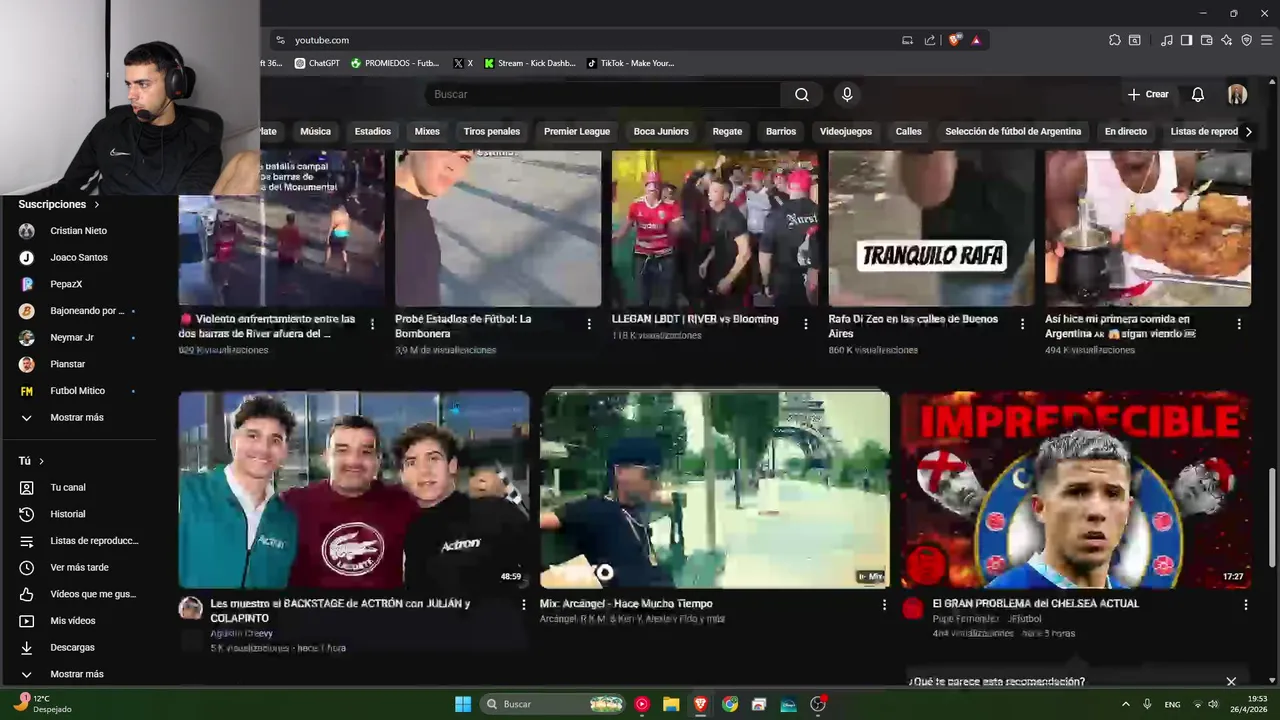Click the right arrow to show more chips
Screen dimensions: 1280x720
1248,131
